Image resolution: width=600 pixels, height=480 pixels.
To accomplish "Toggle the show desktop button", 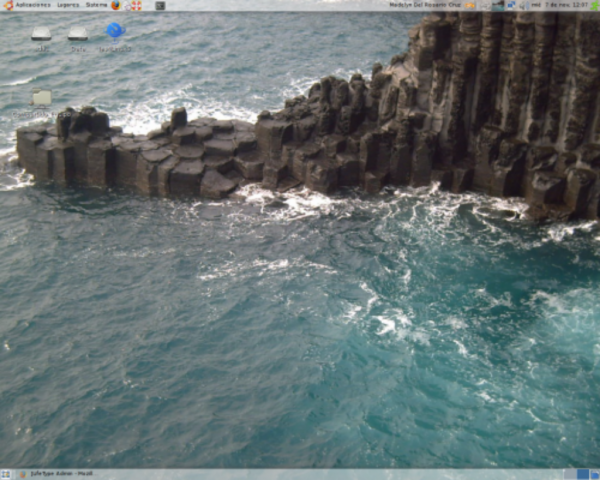I will point(6,474).
